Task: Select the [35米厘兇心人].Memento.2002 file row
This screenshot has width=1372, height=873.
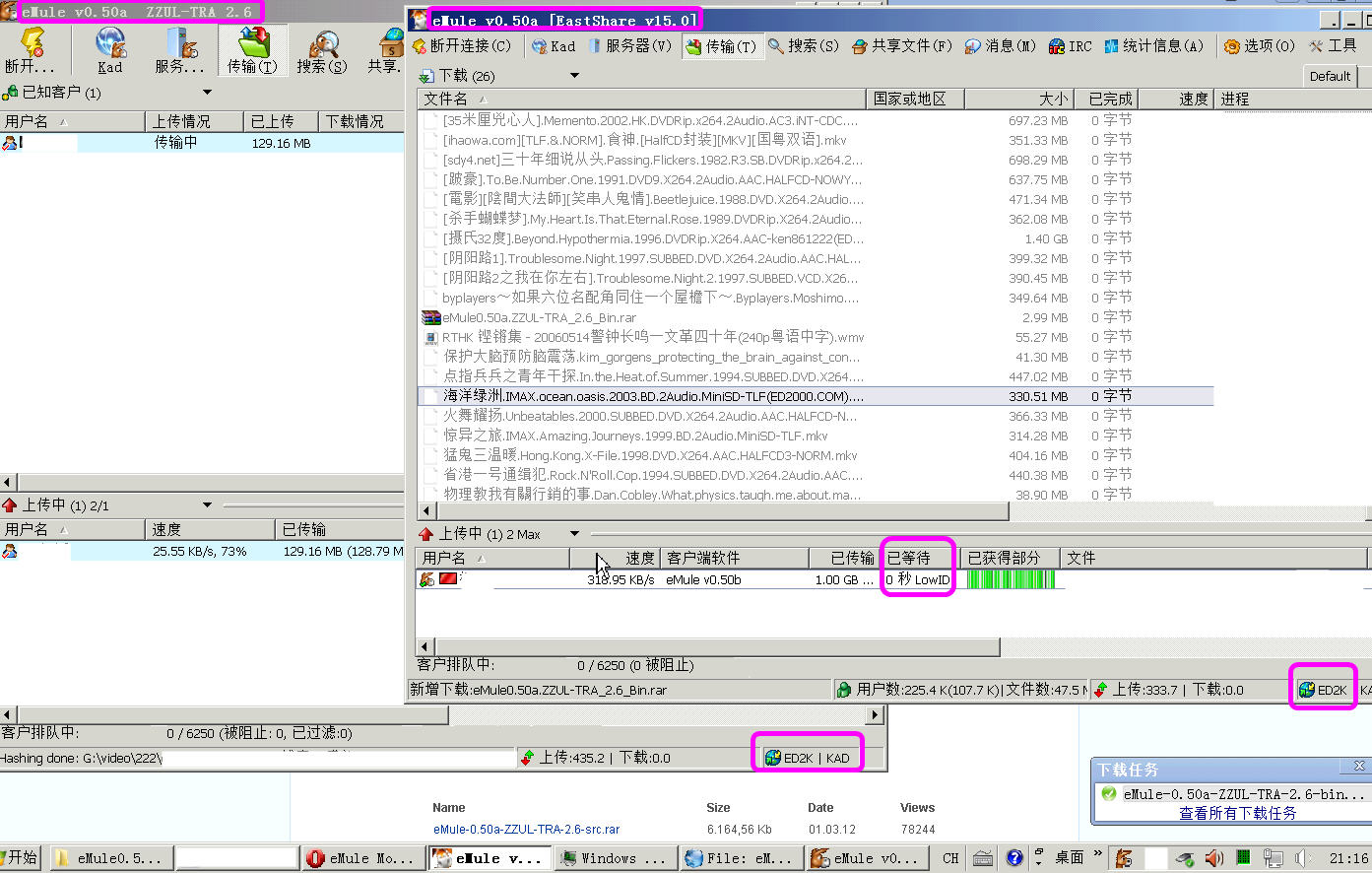Action: tap(816, 120)
